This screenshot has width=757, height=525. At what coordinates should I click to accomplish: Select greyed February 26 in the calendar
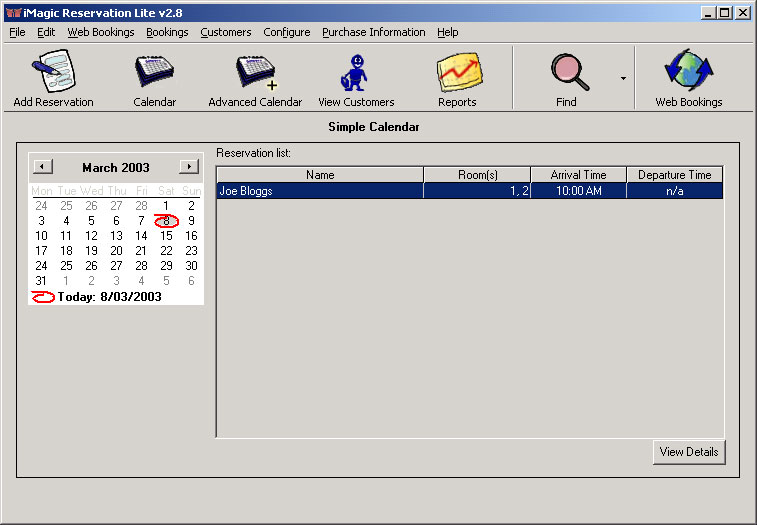[x=91, y=206]
